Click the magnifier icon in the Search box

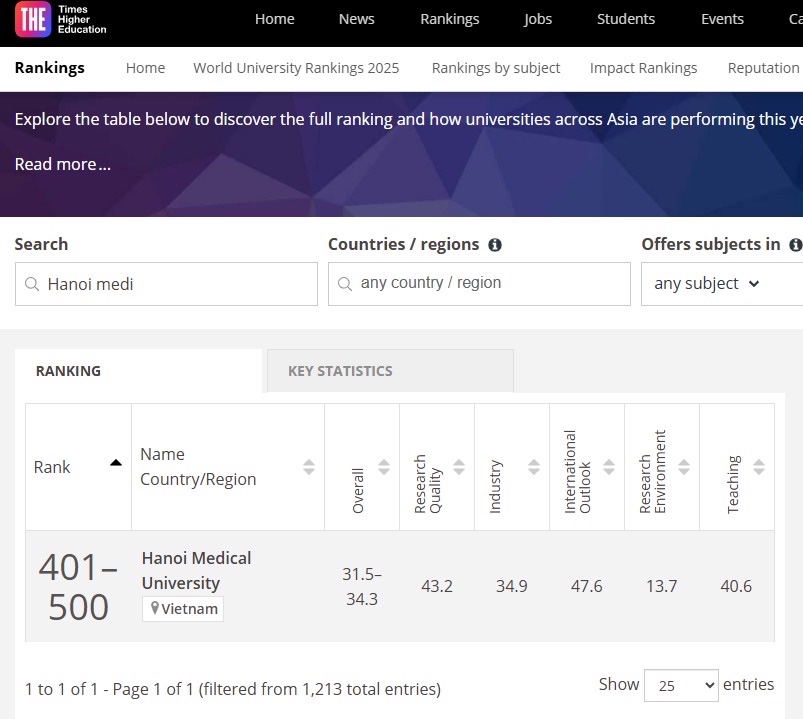[32, 284]
